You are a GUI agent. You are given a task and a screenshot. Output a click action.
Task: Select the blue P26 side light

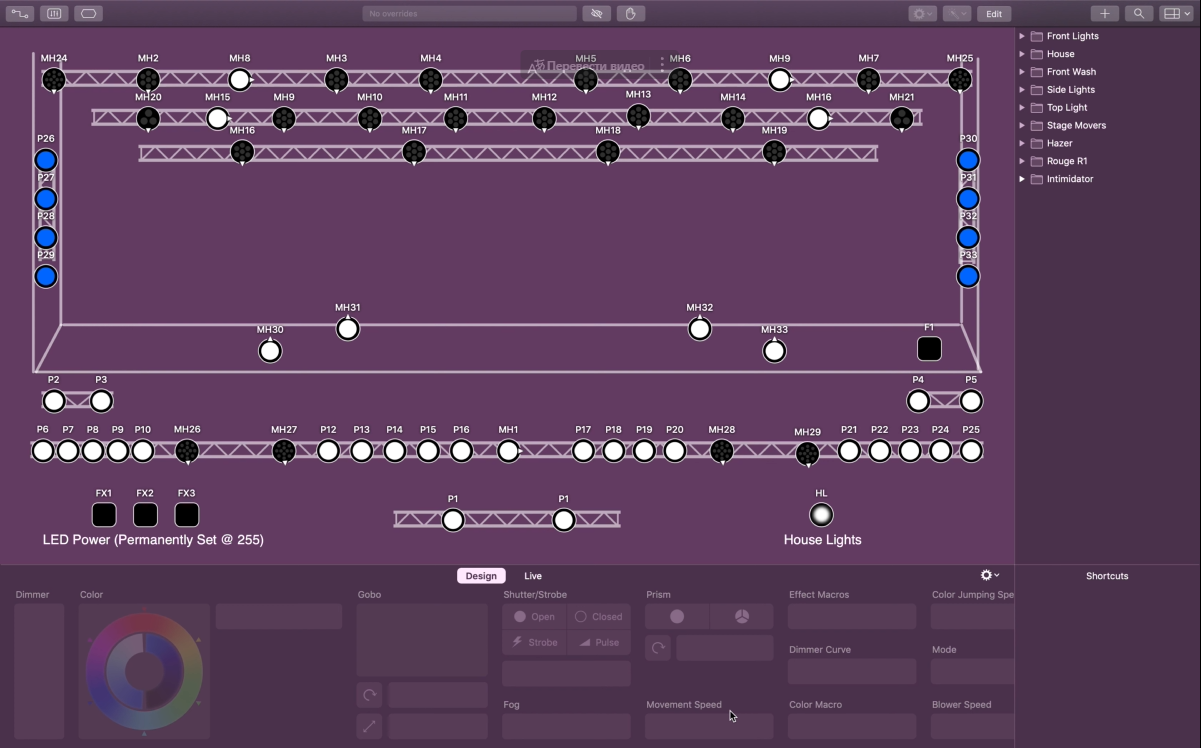46,160
